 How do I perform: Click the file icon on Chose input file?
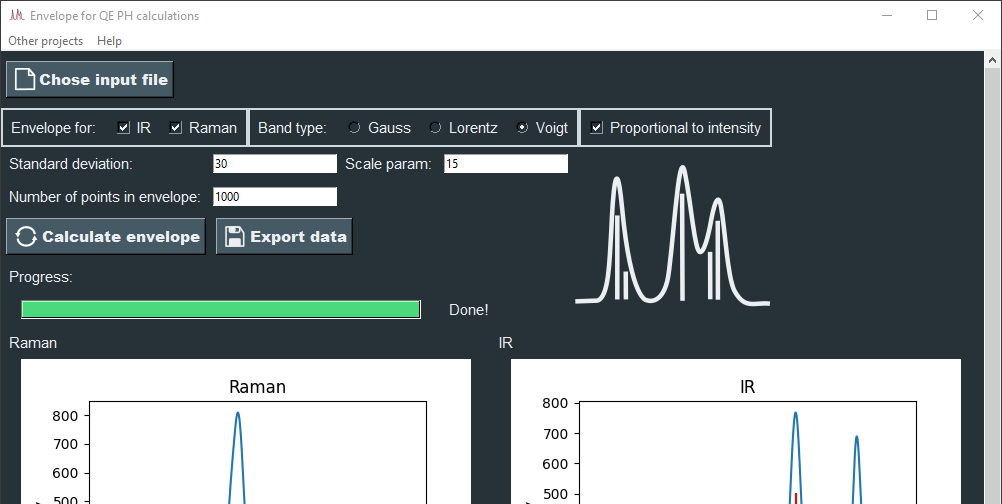24,80
